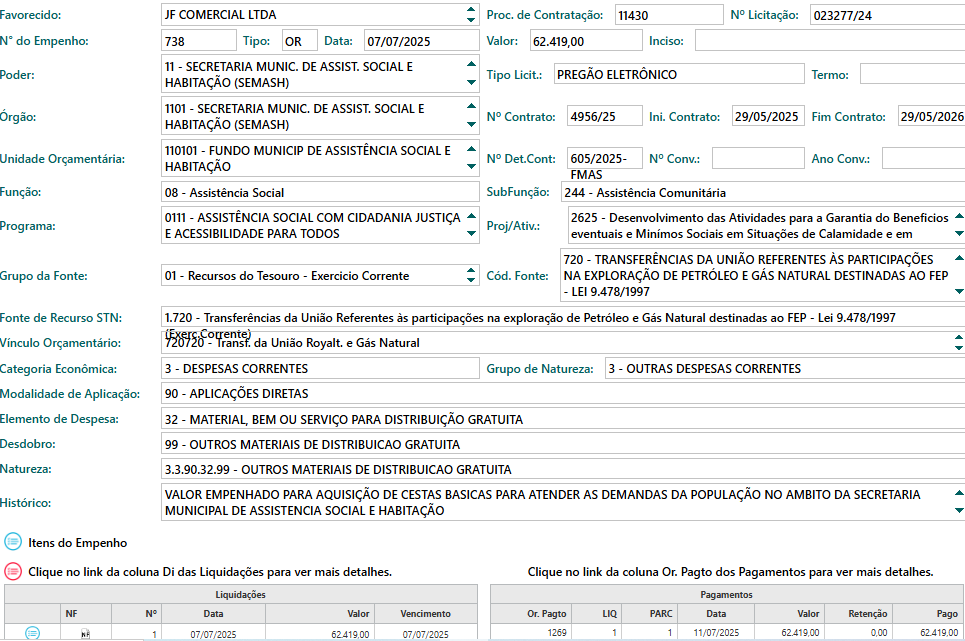Click the up arrow in the Favorecido field
This screenshot has height=641, width=965.
[x=471, y=9]
